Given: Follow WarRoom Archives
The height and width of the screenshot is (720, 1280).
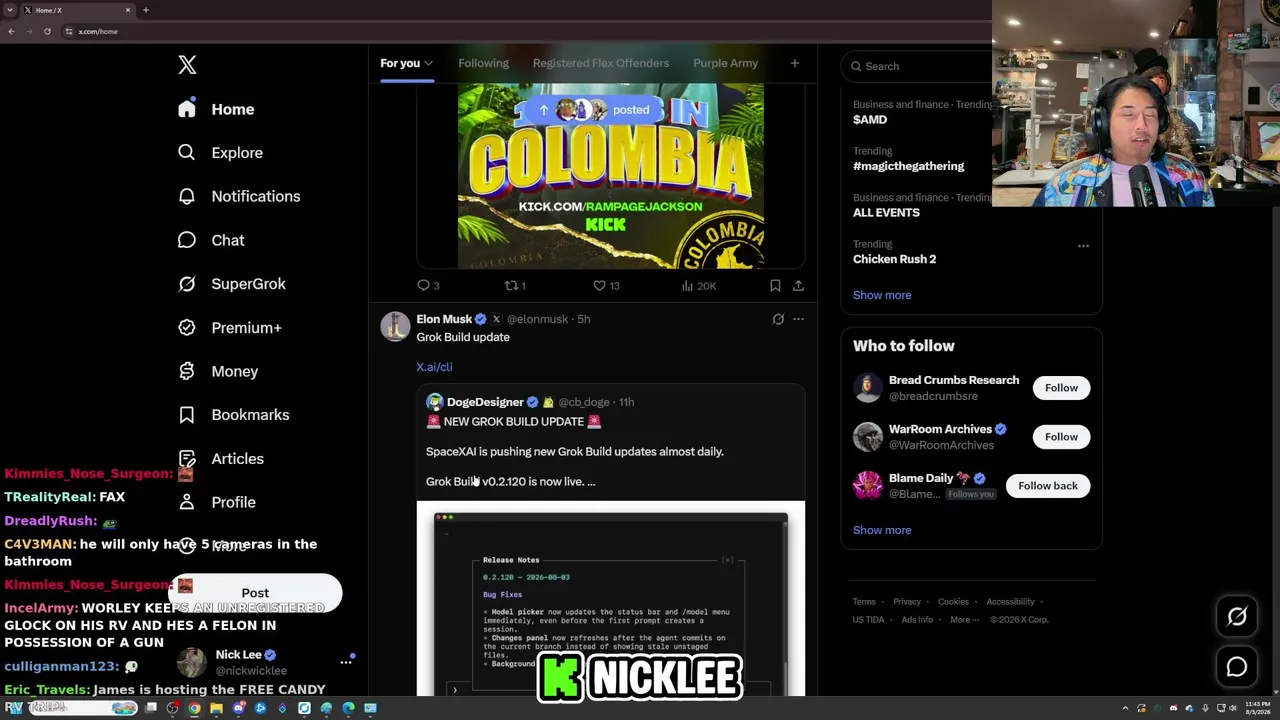Looking at the screenshot, I should [x=1061, y=437].
